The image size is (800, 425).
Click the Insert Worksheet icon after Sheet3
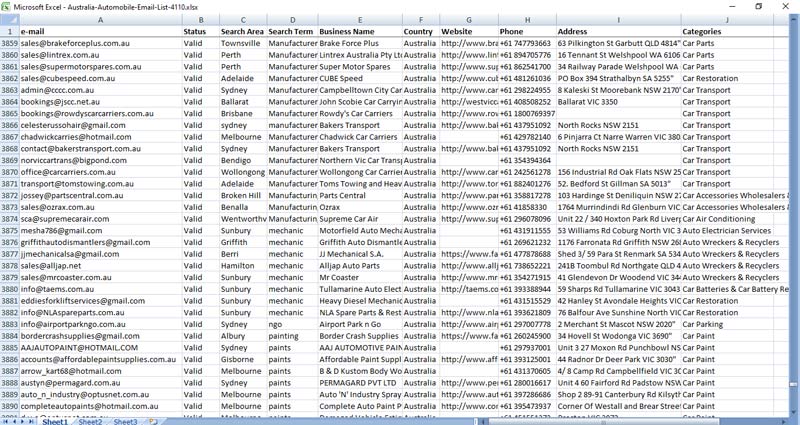click(x=153, y=422)
